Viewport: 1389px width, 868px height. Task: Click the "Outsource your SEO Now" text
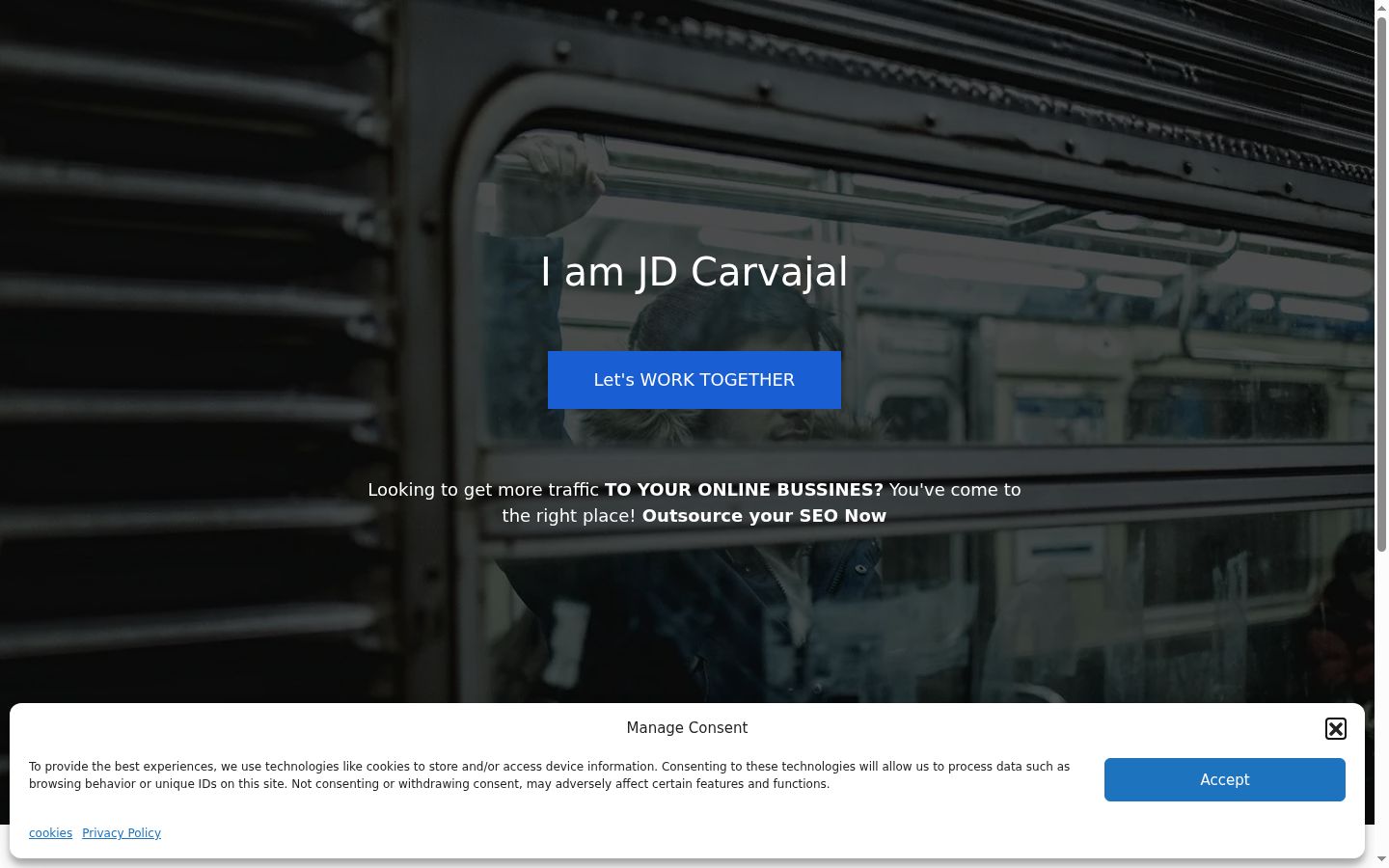coord(764,516)
